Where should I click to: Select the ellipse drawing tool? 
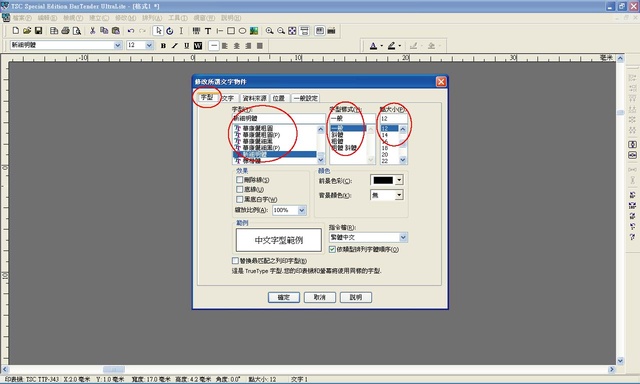(x=242, y=31)
